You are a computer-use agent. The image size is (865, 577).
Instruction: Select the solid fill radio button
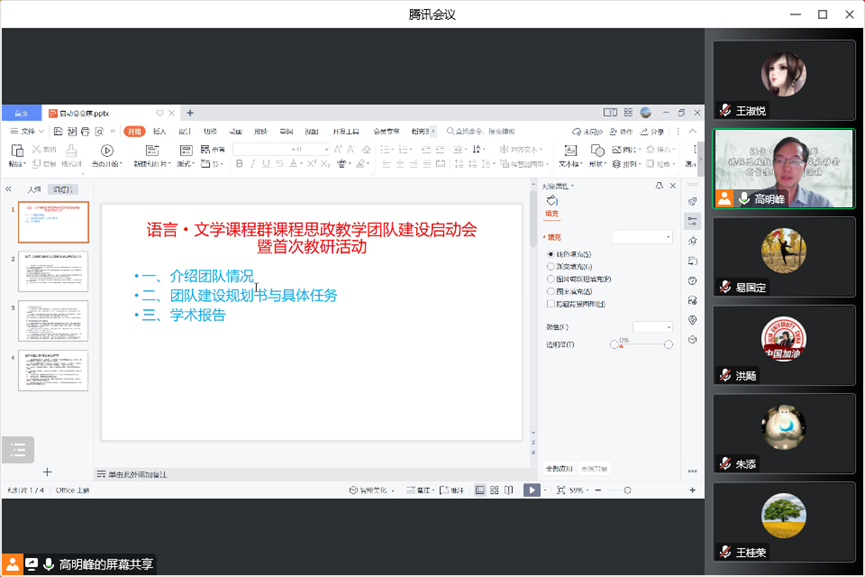click(x=550, y=254)
